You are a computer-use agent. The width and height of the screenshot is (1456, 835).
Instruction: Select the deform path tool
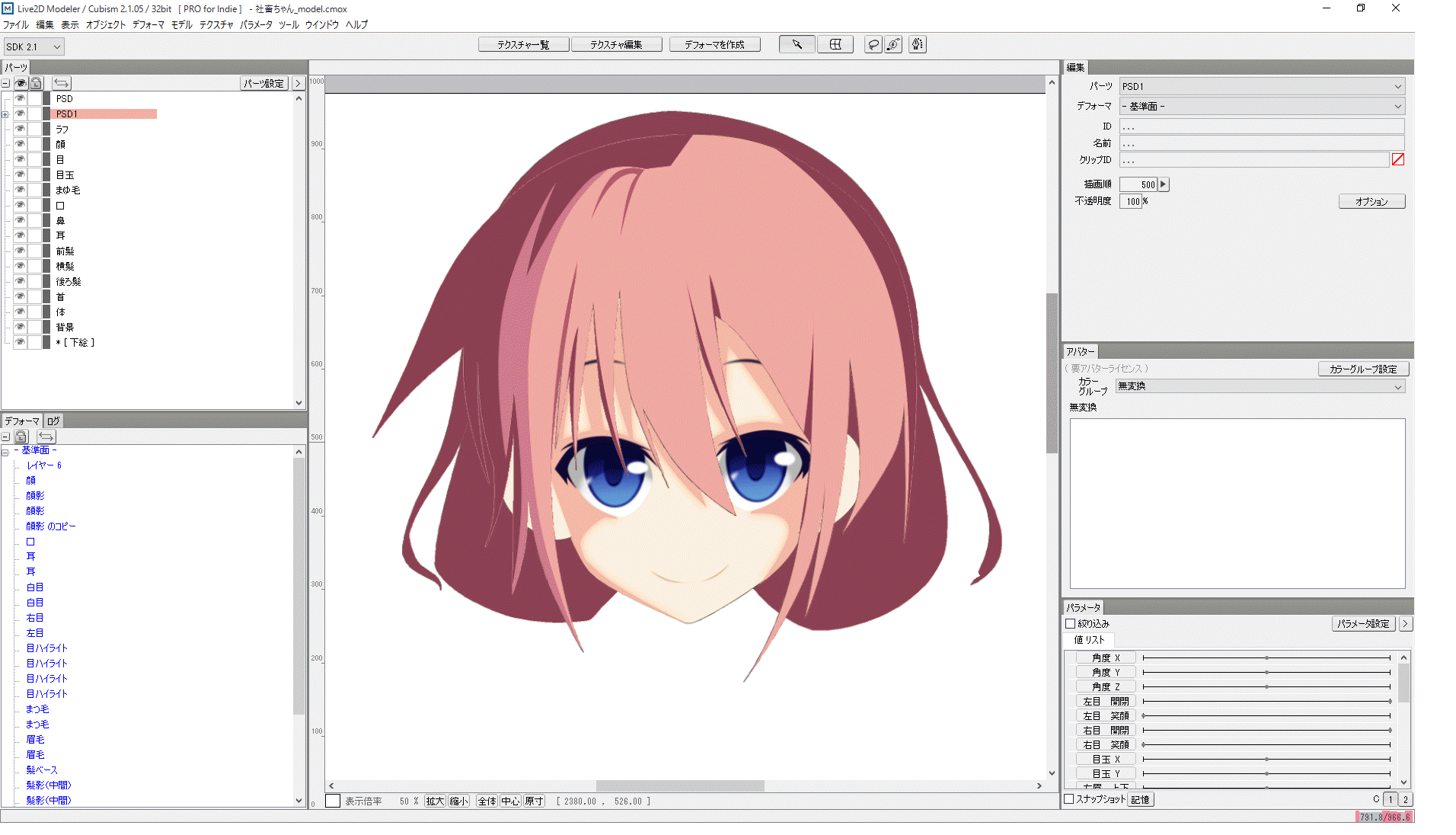click(x=893, y=44)
